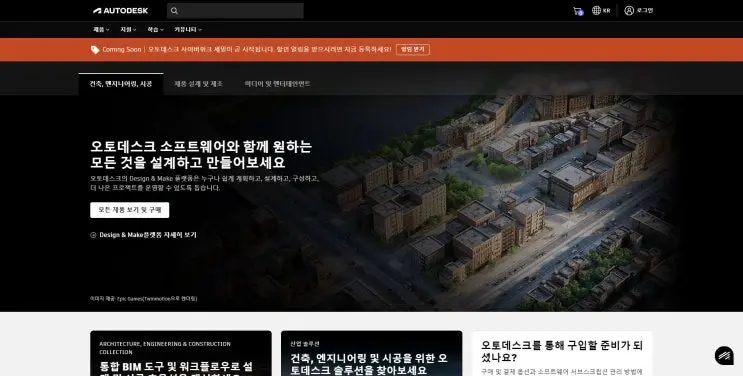Focus the header search field
The image size is (743, 376).
coord(235,10)
